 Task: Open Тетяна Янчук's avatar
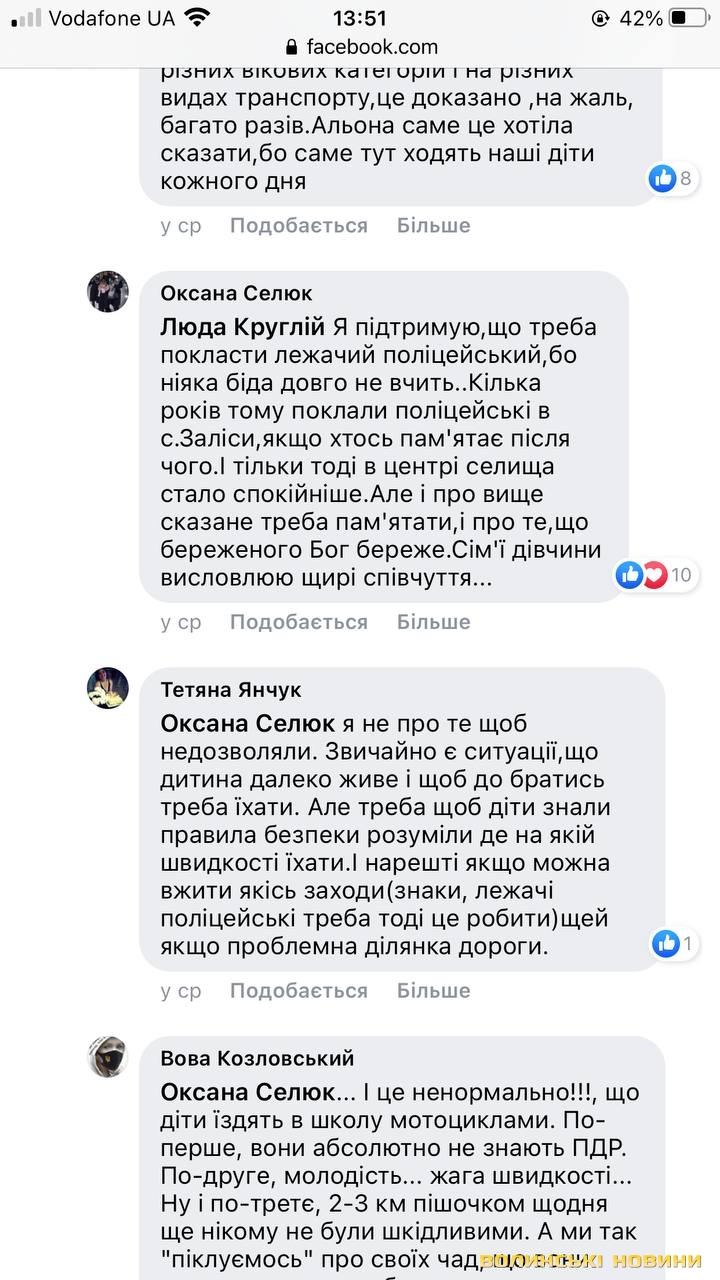pyautogui.click(x=108, y=688)
